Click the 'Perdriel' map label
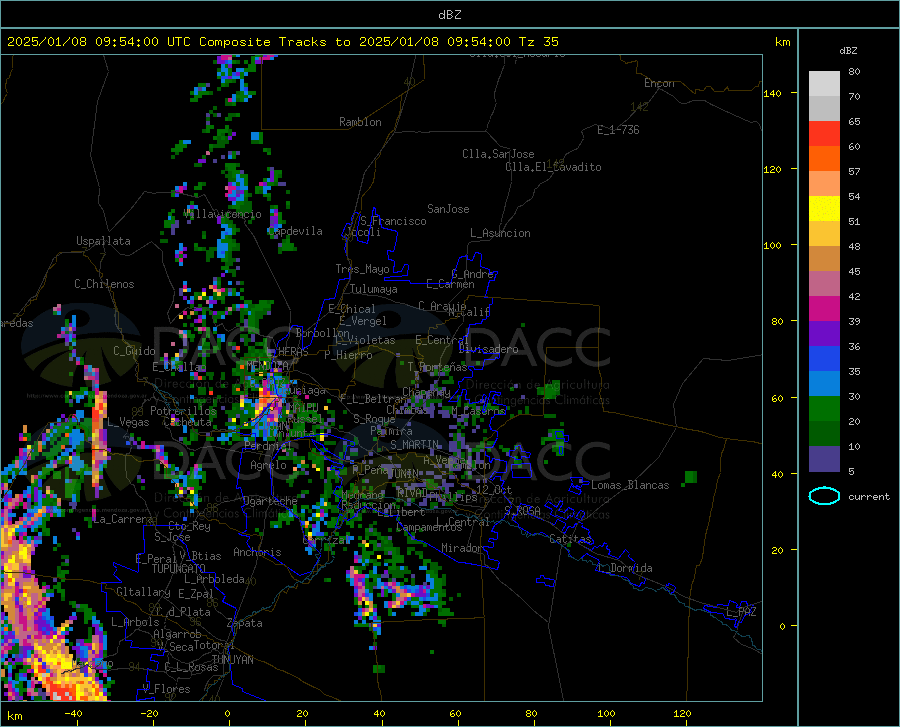900x727 pixels. tap(268, 445)
